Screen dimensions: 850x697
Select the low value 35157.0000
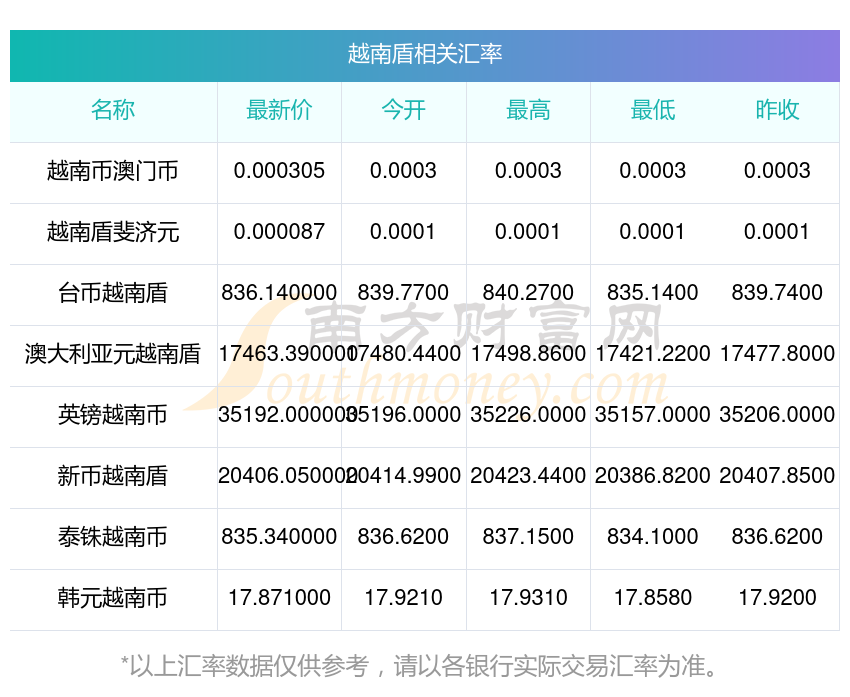[x=653, y=415]
